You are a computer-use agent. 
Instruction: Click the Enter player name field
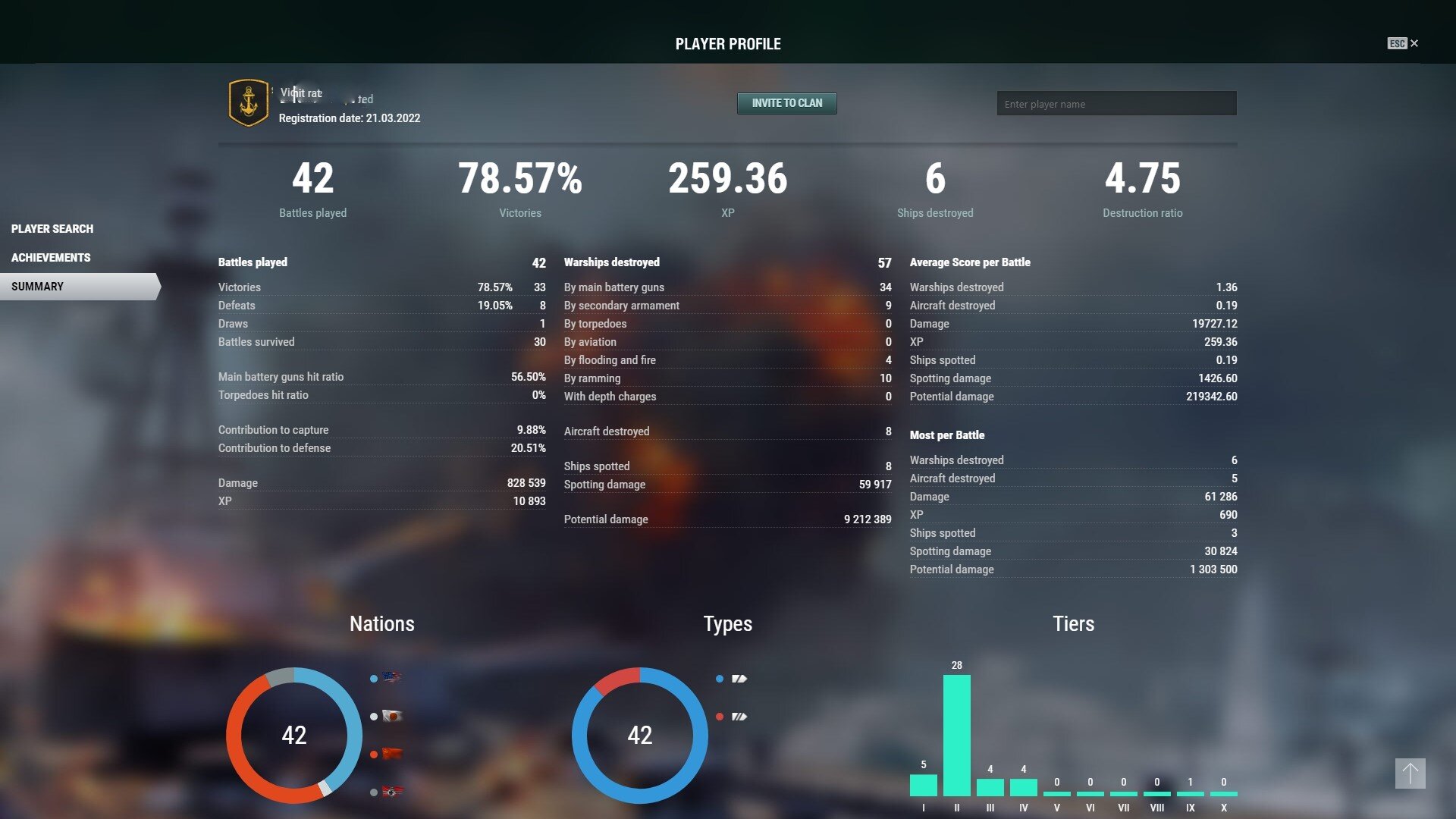[x=1116, y=104]
